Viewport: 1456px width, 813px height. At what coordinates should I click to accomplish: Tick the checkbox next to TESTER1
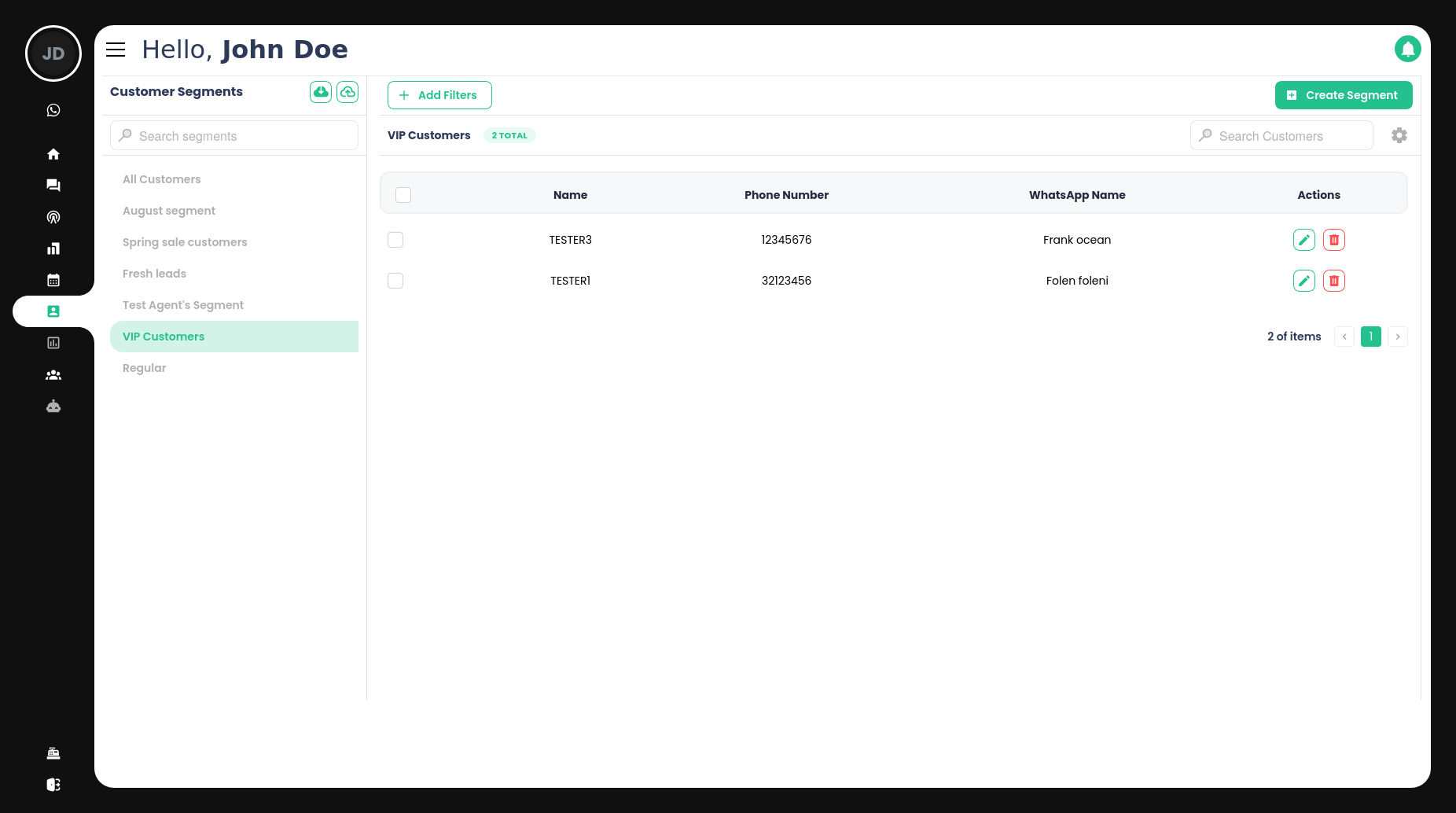coord(395,281)
